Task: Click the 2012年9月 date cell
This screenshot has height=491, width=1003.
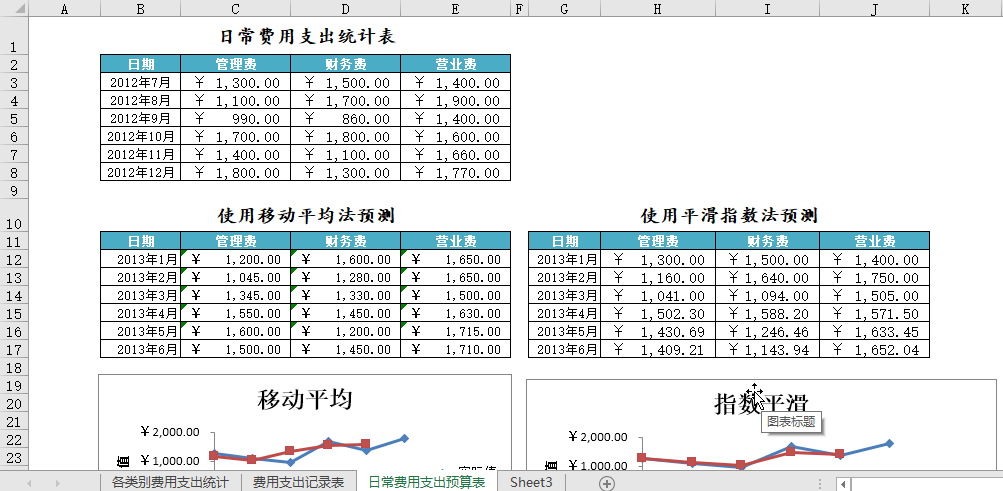Action: (x=140, y=119)
